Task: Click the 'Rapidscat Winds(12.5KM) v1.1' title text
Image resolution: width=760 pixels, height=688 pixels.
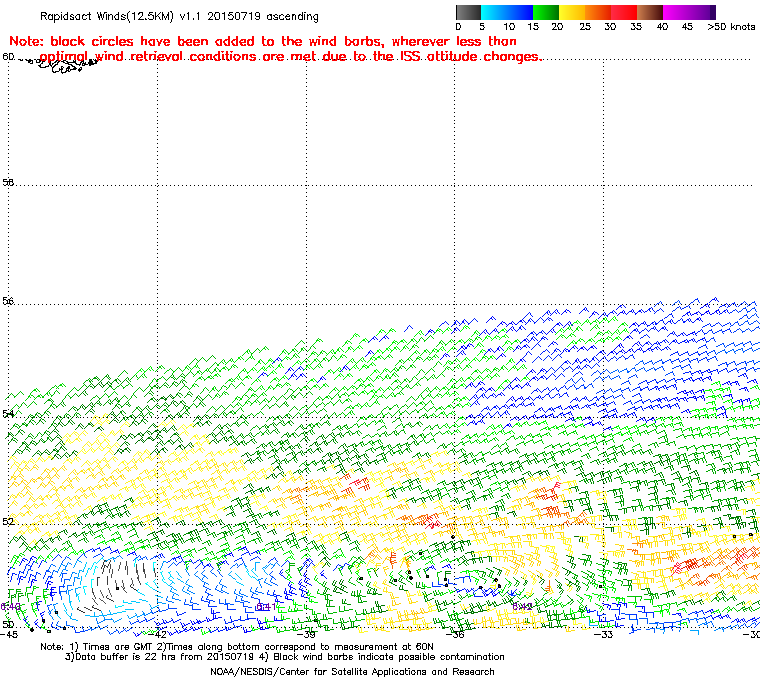Action: (x=120, y=16)
